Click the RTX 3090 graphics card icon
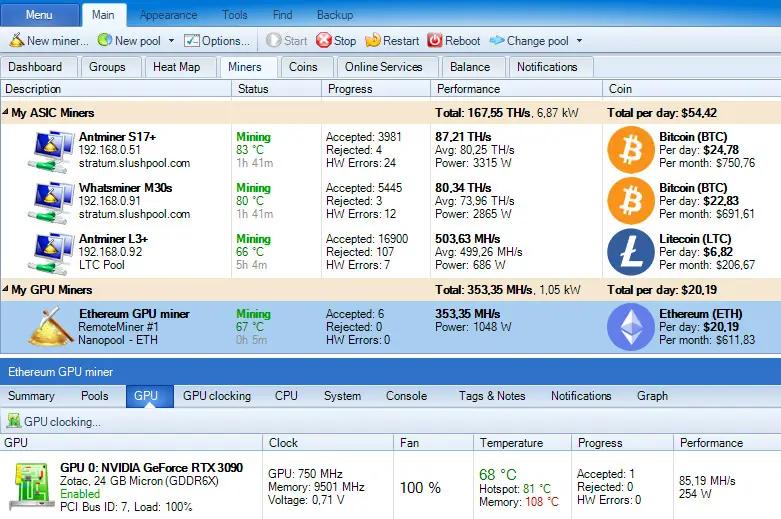Screen dimensions: 781x519 click(x=32, y=487)
